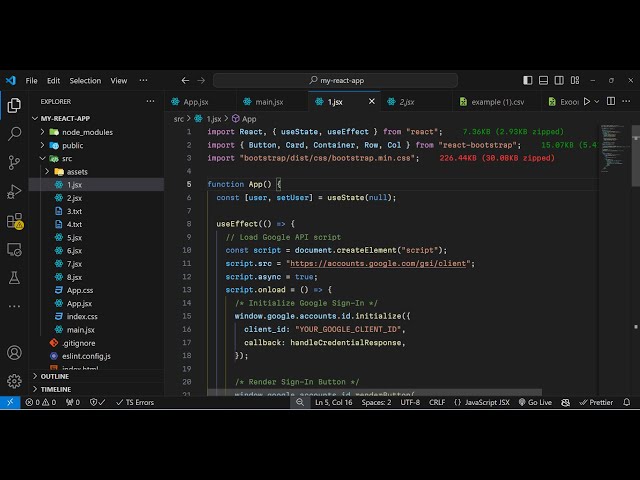This screenshot has width=640, height=480.
Task: Open the Accounts icon in activity bar
Action: click(x=14, y=353)
